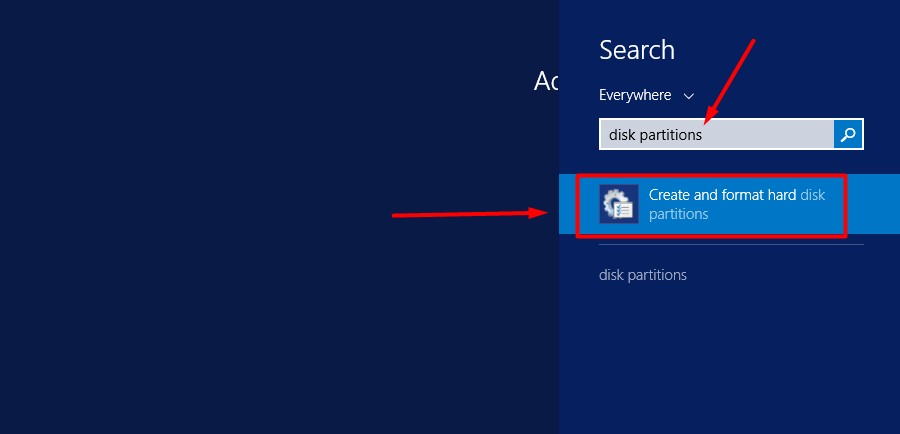Click the Search pane heading
The height and width of the screenshot is (434, 900).
pyautogui.click(x=636, y=50)
